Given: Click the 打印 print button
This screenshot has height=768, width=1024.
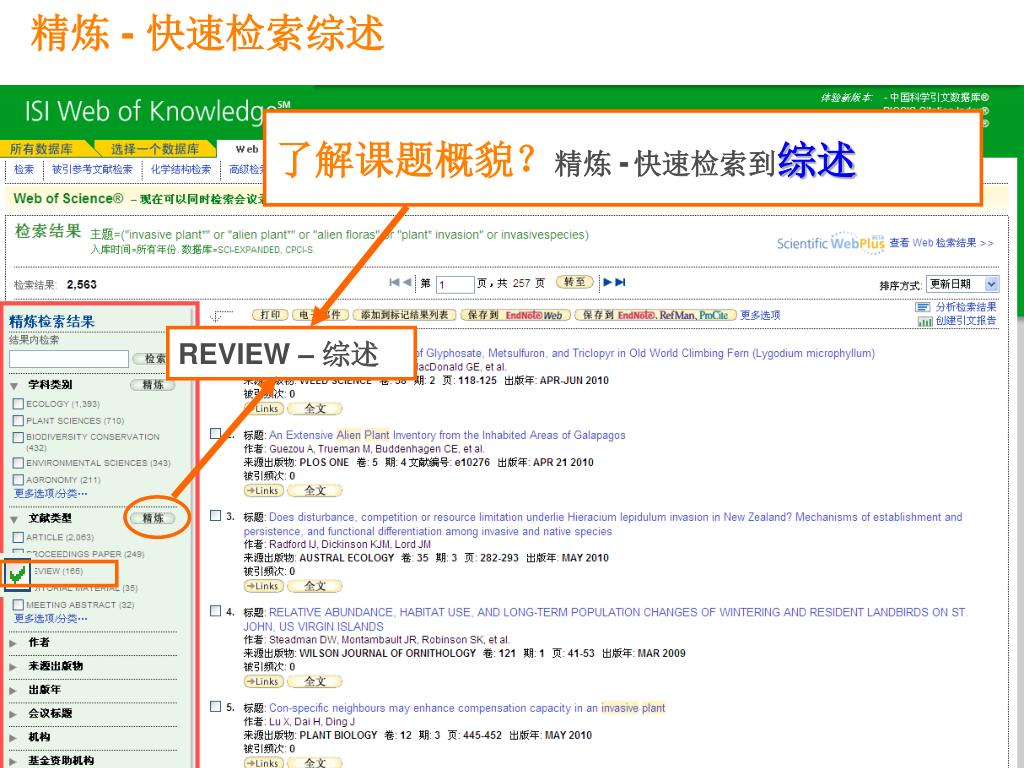Looking at the screenshot, I should [x=270, y=315].
